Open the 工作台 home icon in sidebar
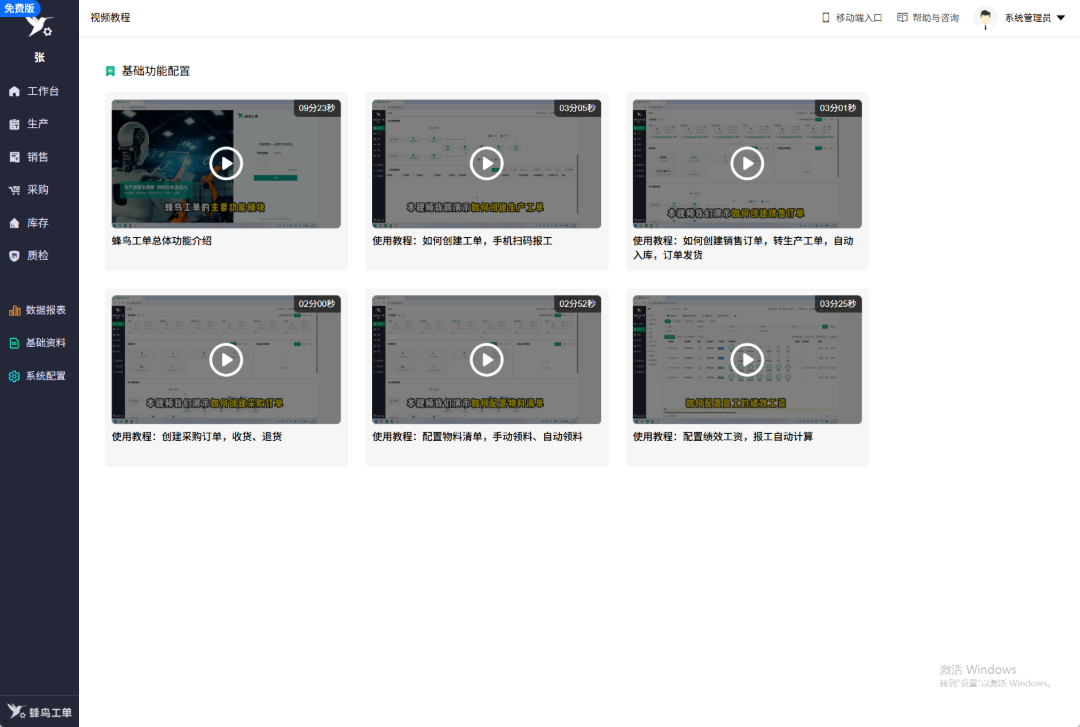This screenshot has width=1080, height=727. click(x=14, y=91)
